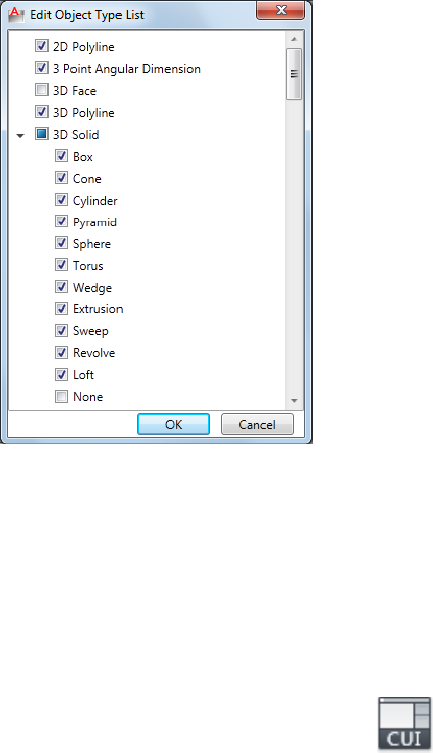Screen dimensions: 433x753
Task: Disable the Torus checkbox
Action: click(61, 265)
